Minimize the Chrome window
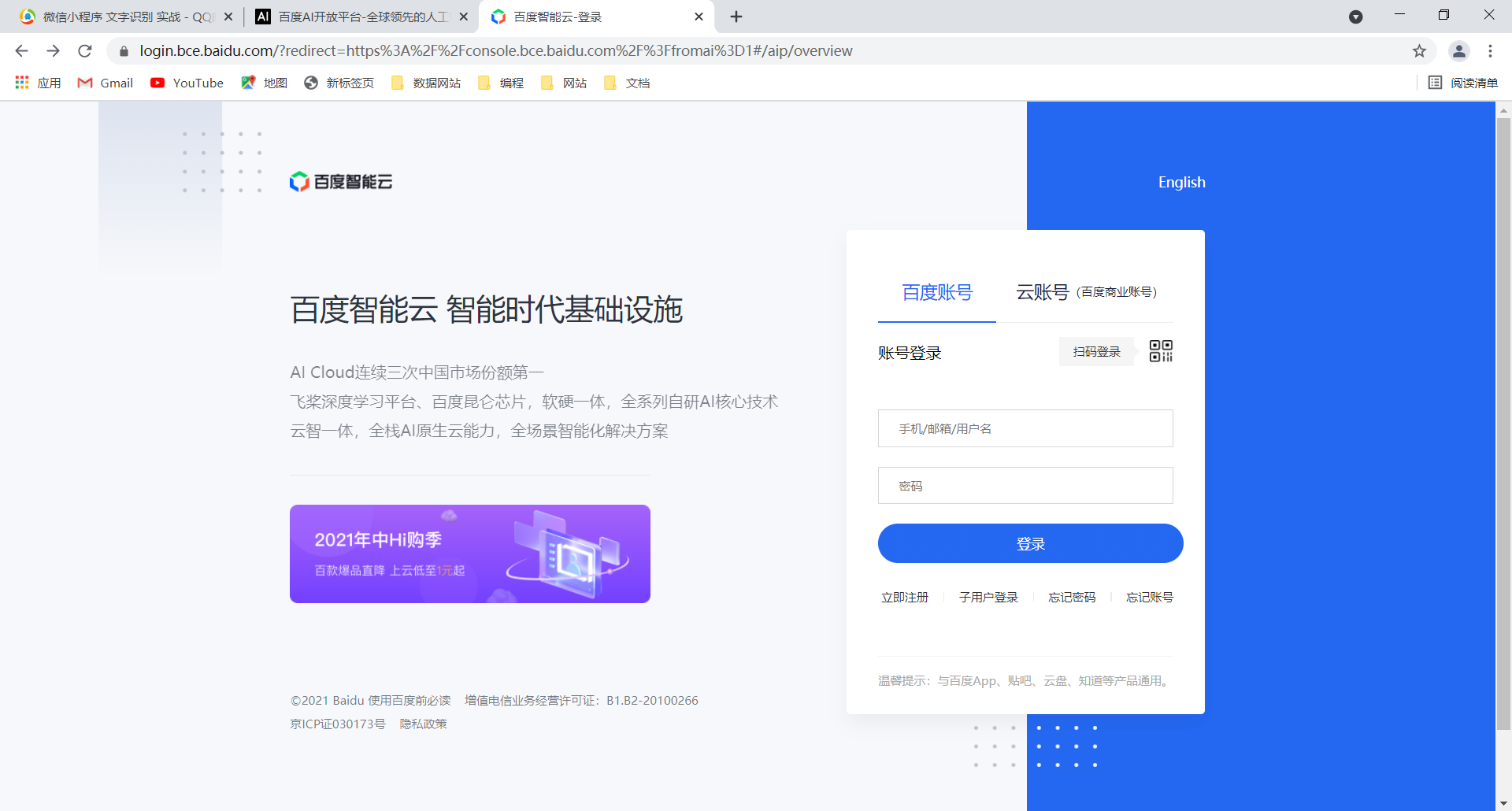This screenshot has height=811, width=1512. click(x=1399, y=15)
